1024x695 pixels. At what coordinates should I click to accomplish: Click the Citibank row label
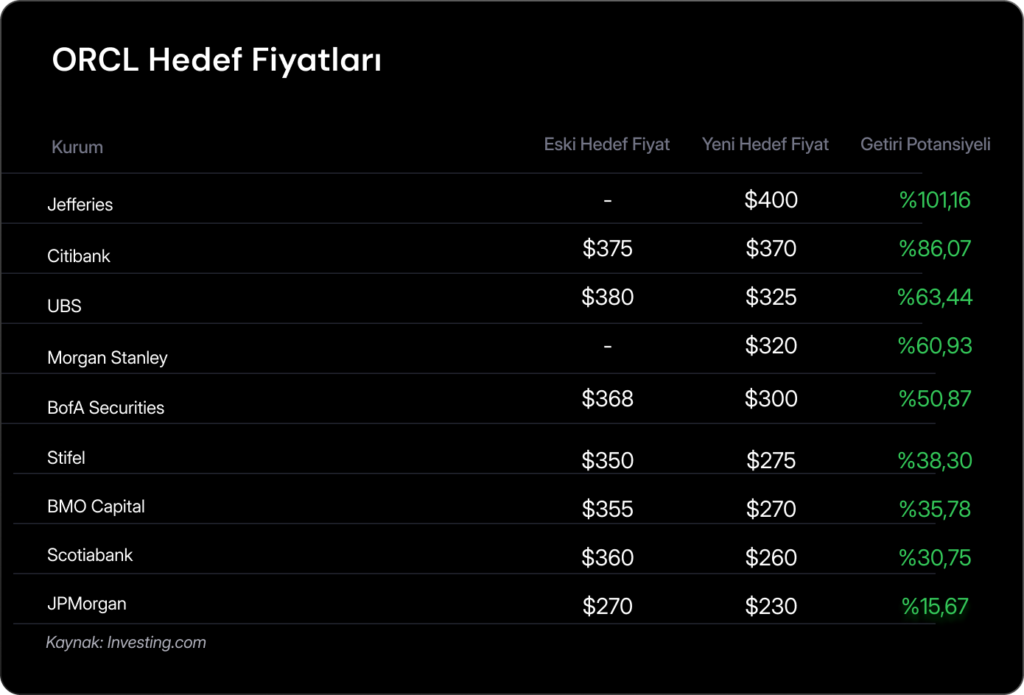point(79,256)
